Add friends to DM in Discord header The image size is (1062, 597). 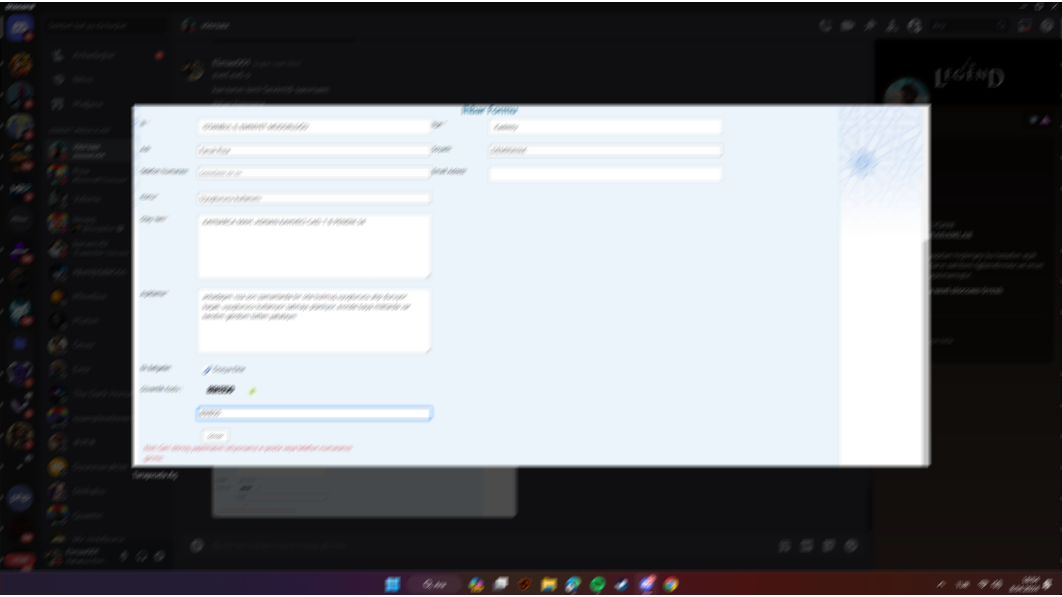point(892,26)
